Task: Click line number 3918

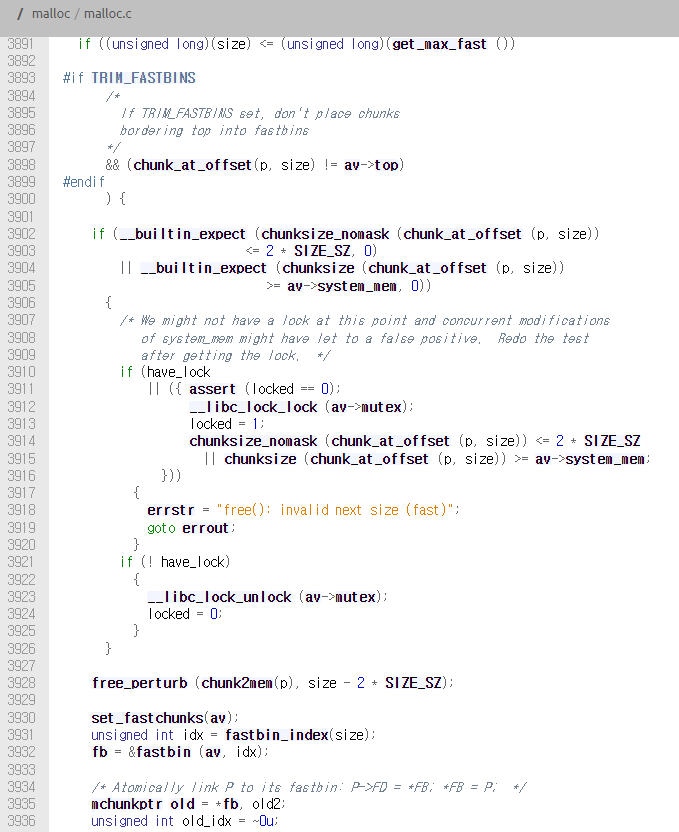Action: (x=21, y=510)
